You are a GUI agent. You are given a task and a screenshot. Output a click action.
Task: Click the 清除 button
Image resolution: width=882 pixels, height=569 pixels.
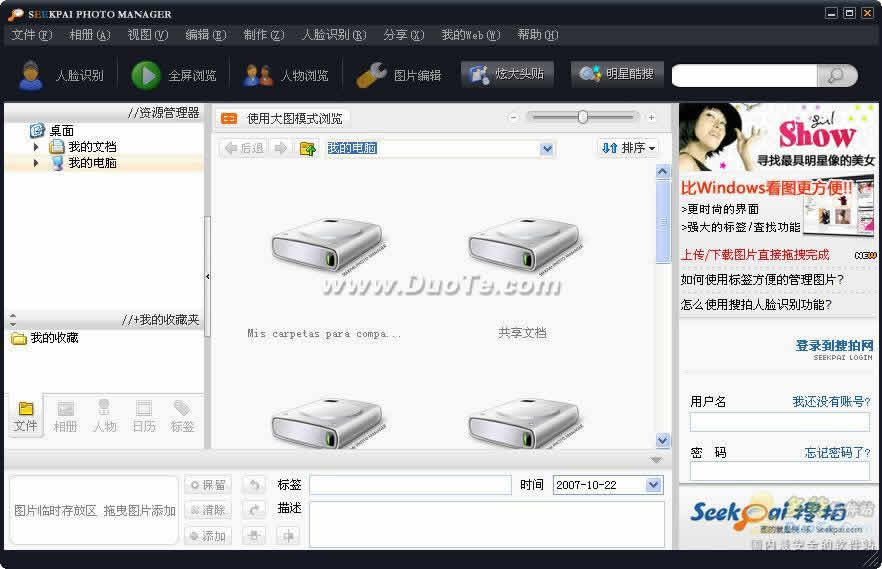208,510
